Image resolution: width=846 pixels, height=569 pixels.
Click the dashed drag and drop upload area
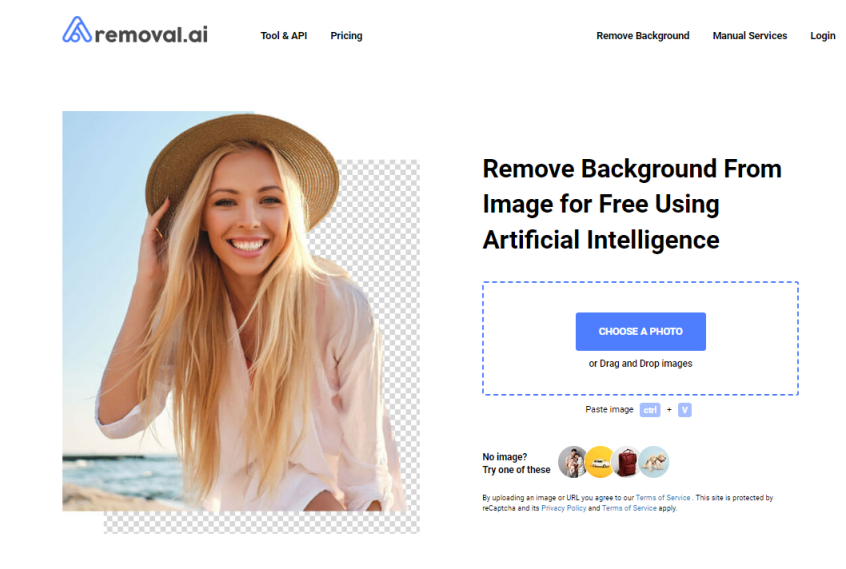click(640, 338)
